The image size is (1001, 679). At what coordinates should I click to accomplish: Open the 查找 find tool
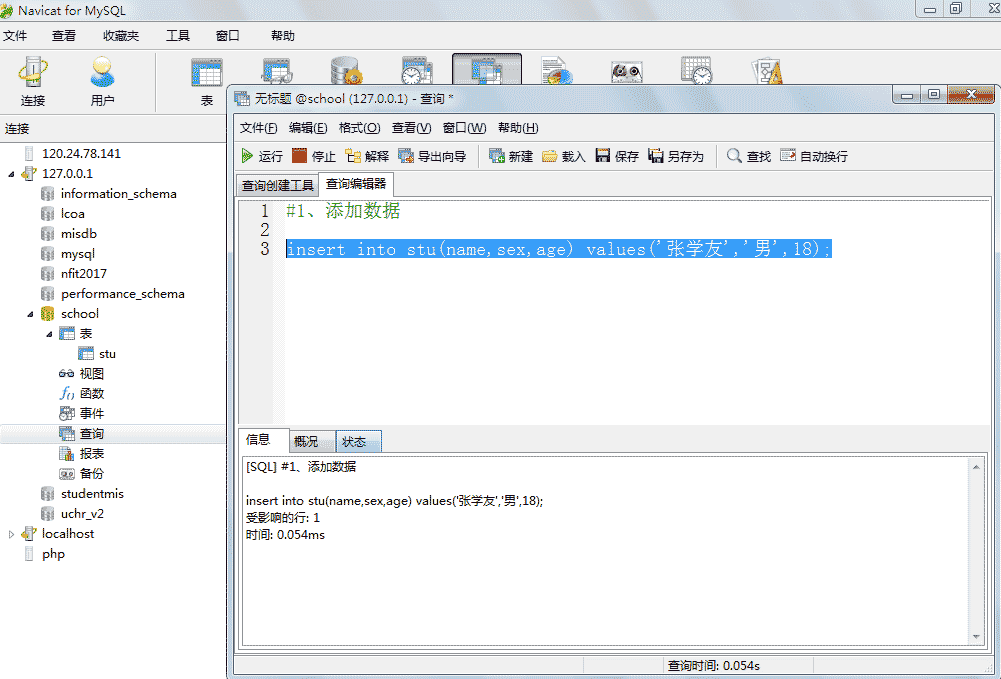tap(749, 156)
